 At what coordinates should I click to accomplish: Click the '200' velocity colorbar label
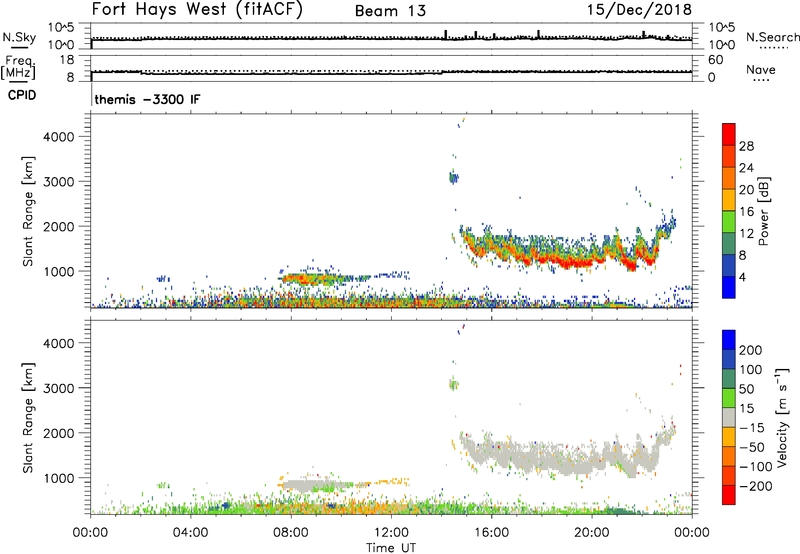click(751, 350)
